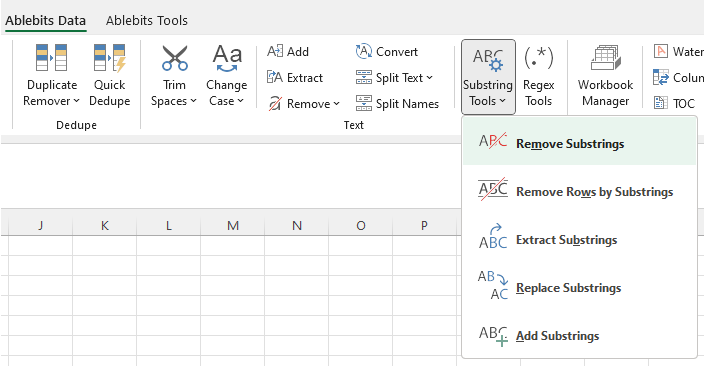This screenshot has width=704, height=366.
Task: Click the Column swap icon
Action: (660, 77)
